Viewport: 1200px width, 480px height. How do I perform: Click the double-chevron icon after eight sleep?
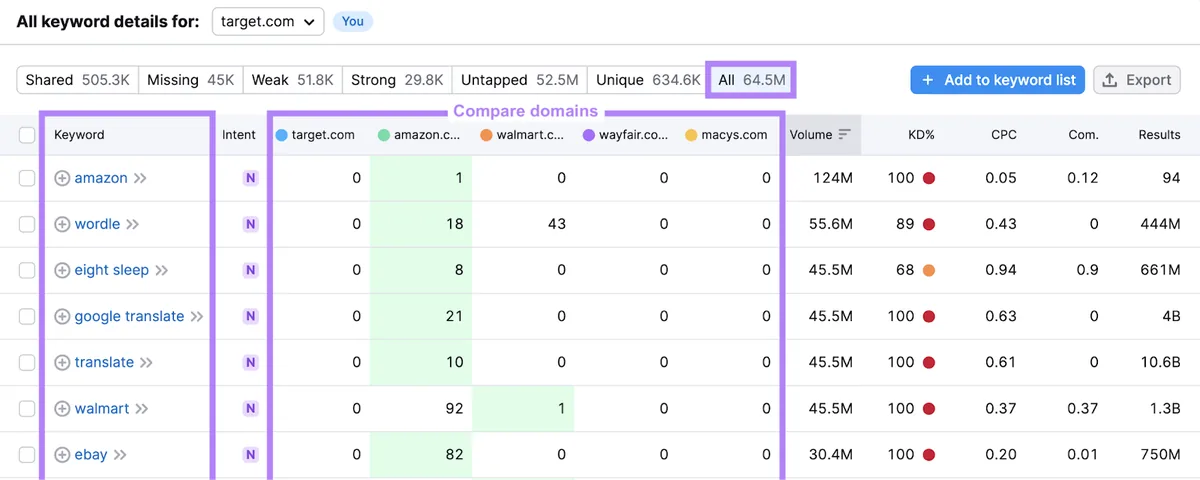point(162,270)
